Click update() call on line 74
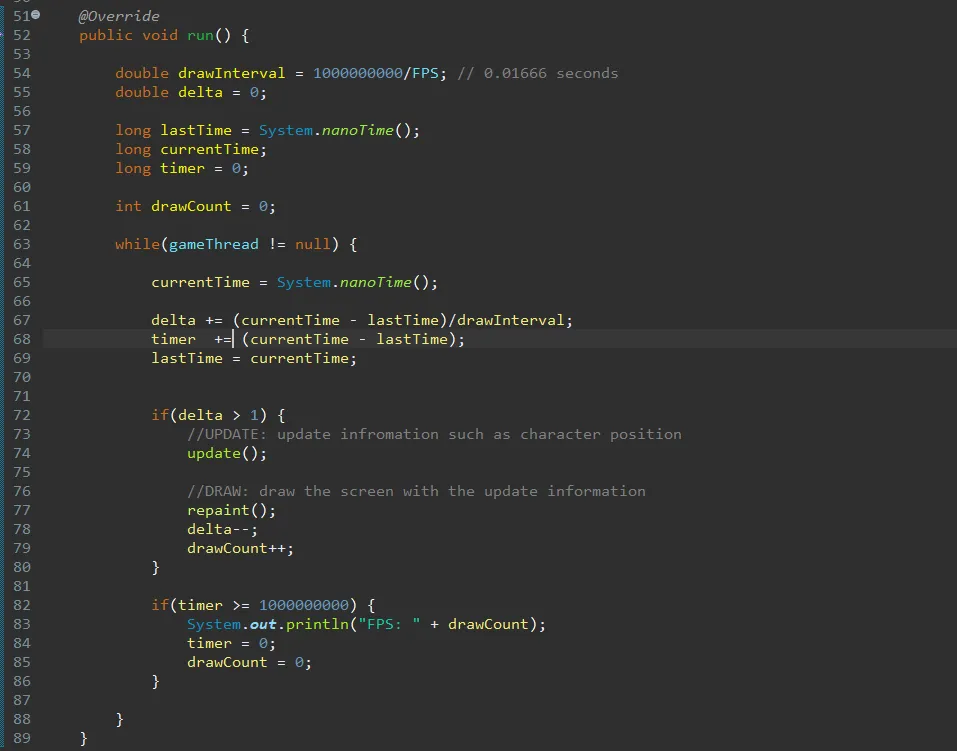The image size is (957, 751). click(x=227, y=453)
